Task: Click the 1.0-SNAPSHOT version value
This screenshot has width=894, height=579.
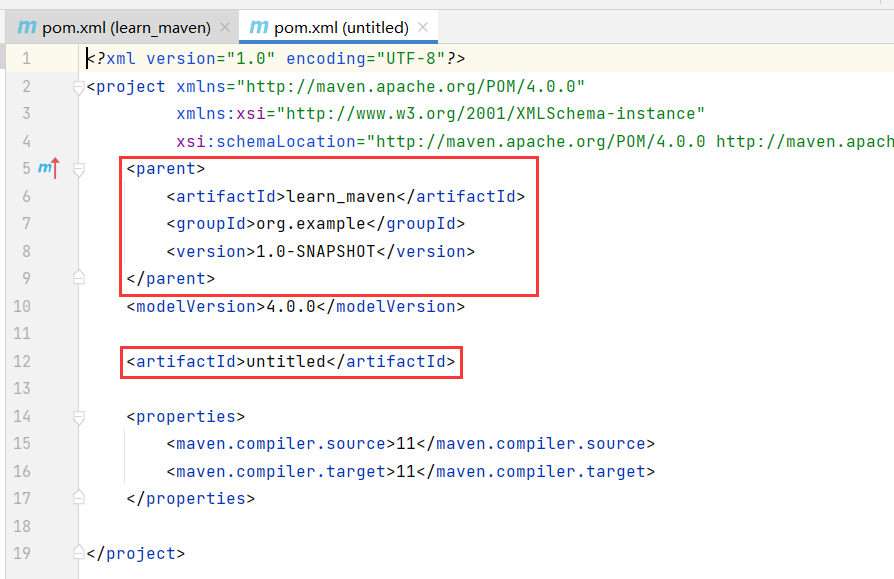Action: pos(316,251)
